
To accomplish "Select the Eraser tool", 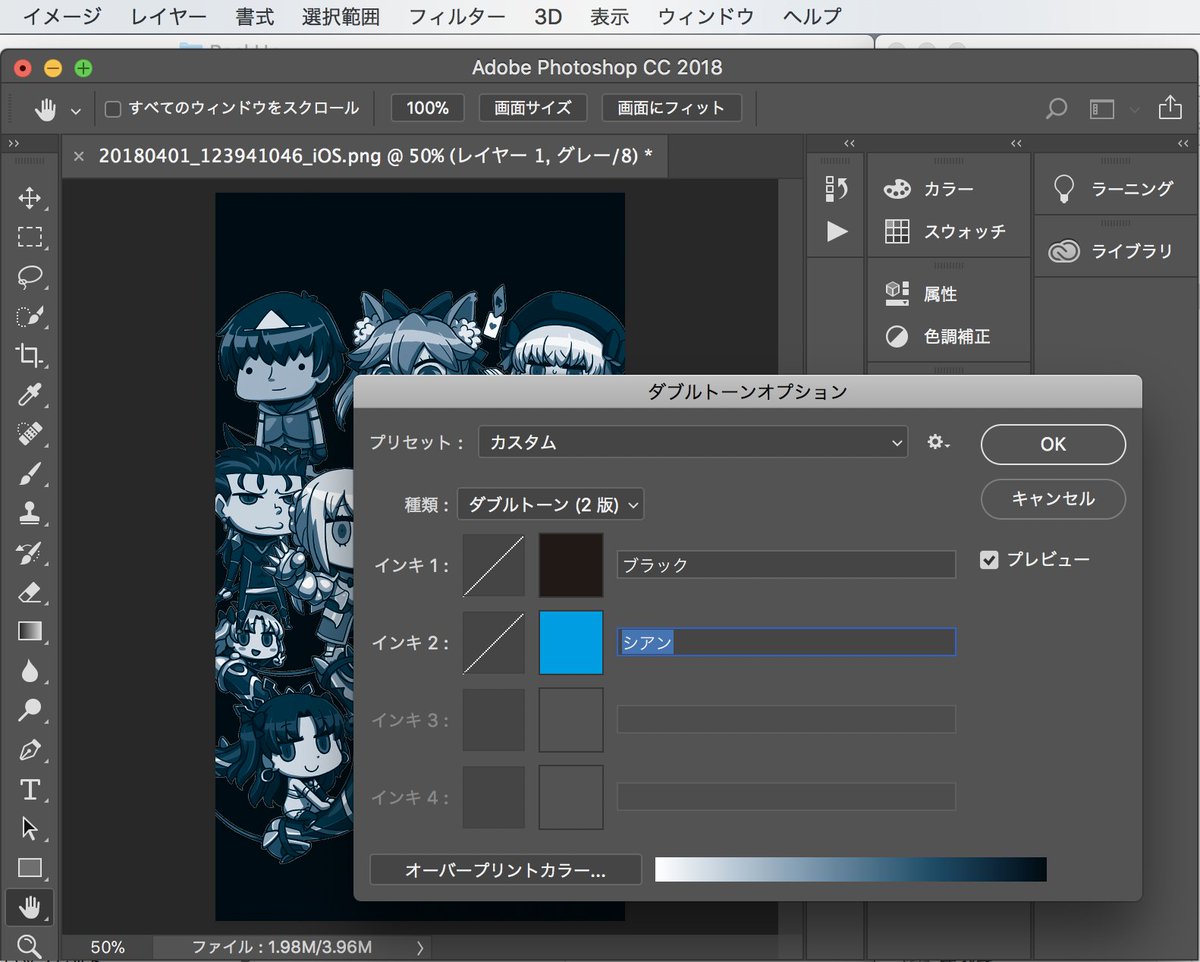I will [29, 592].
